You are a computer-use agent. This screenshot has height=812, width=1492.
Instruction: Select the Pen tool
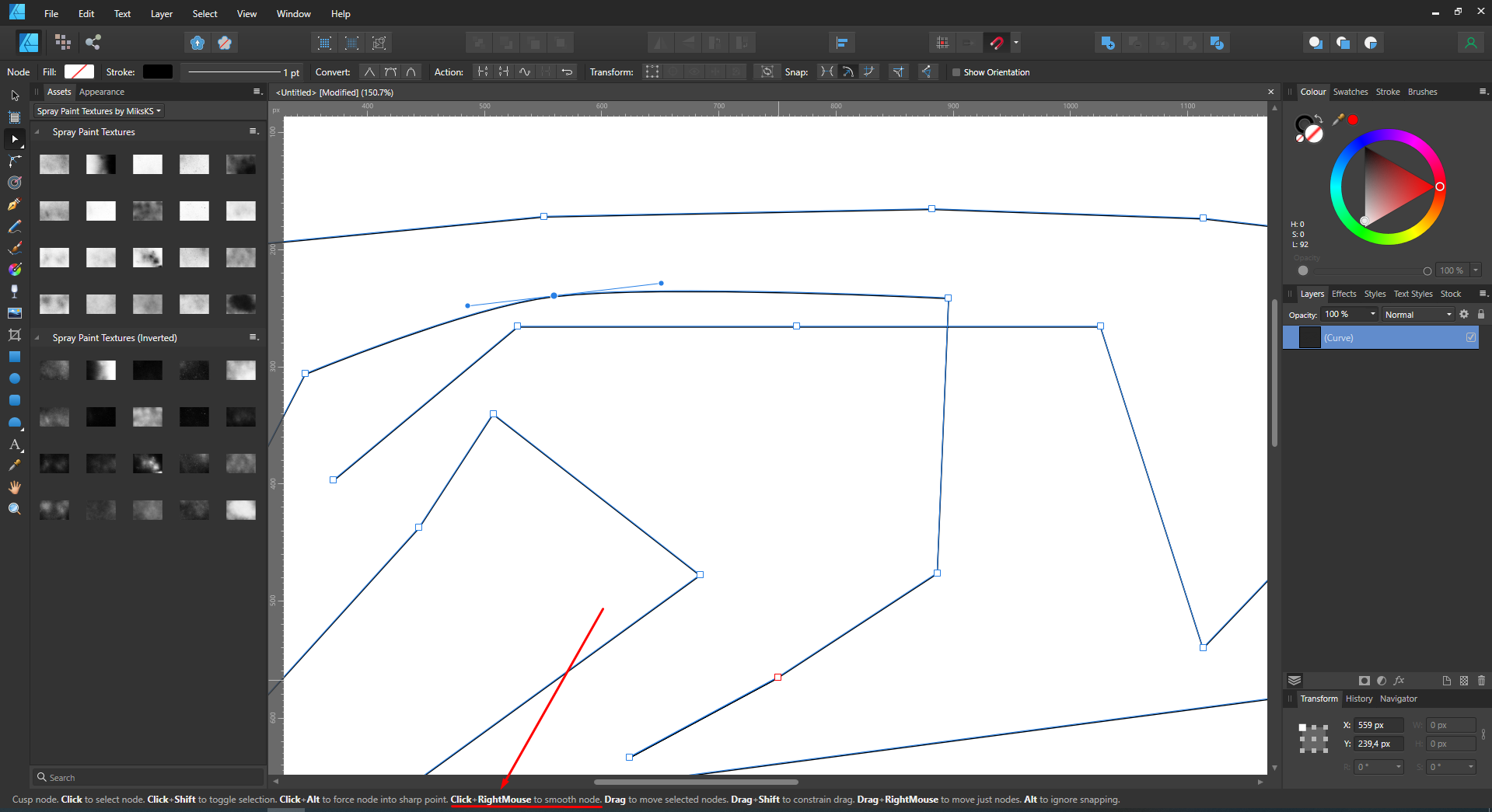(14, 204)
